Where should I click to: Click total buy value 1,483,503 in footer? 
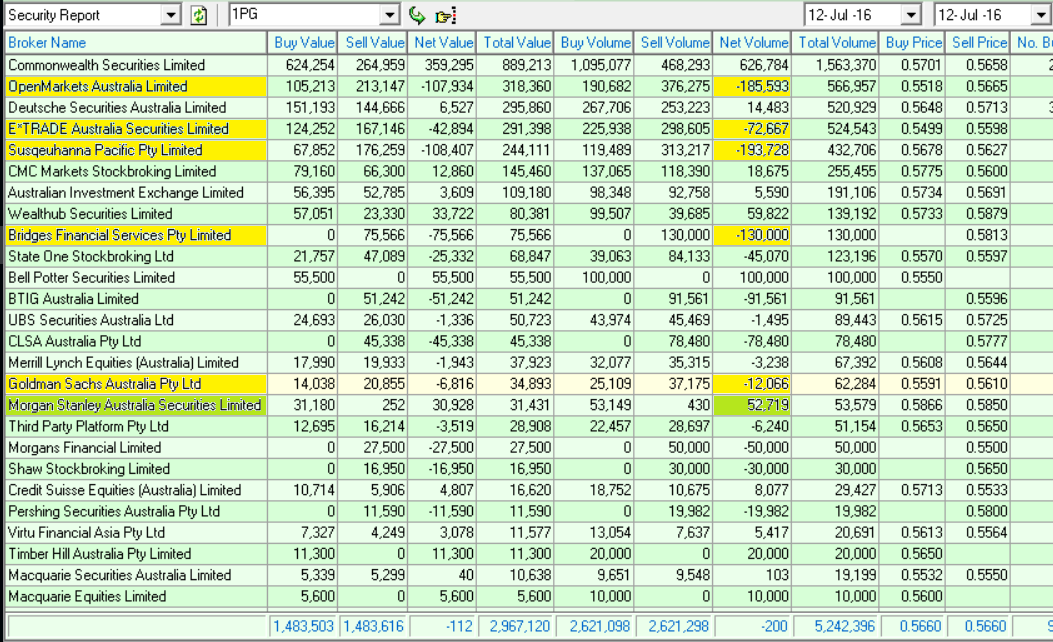click(302, 627)
